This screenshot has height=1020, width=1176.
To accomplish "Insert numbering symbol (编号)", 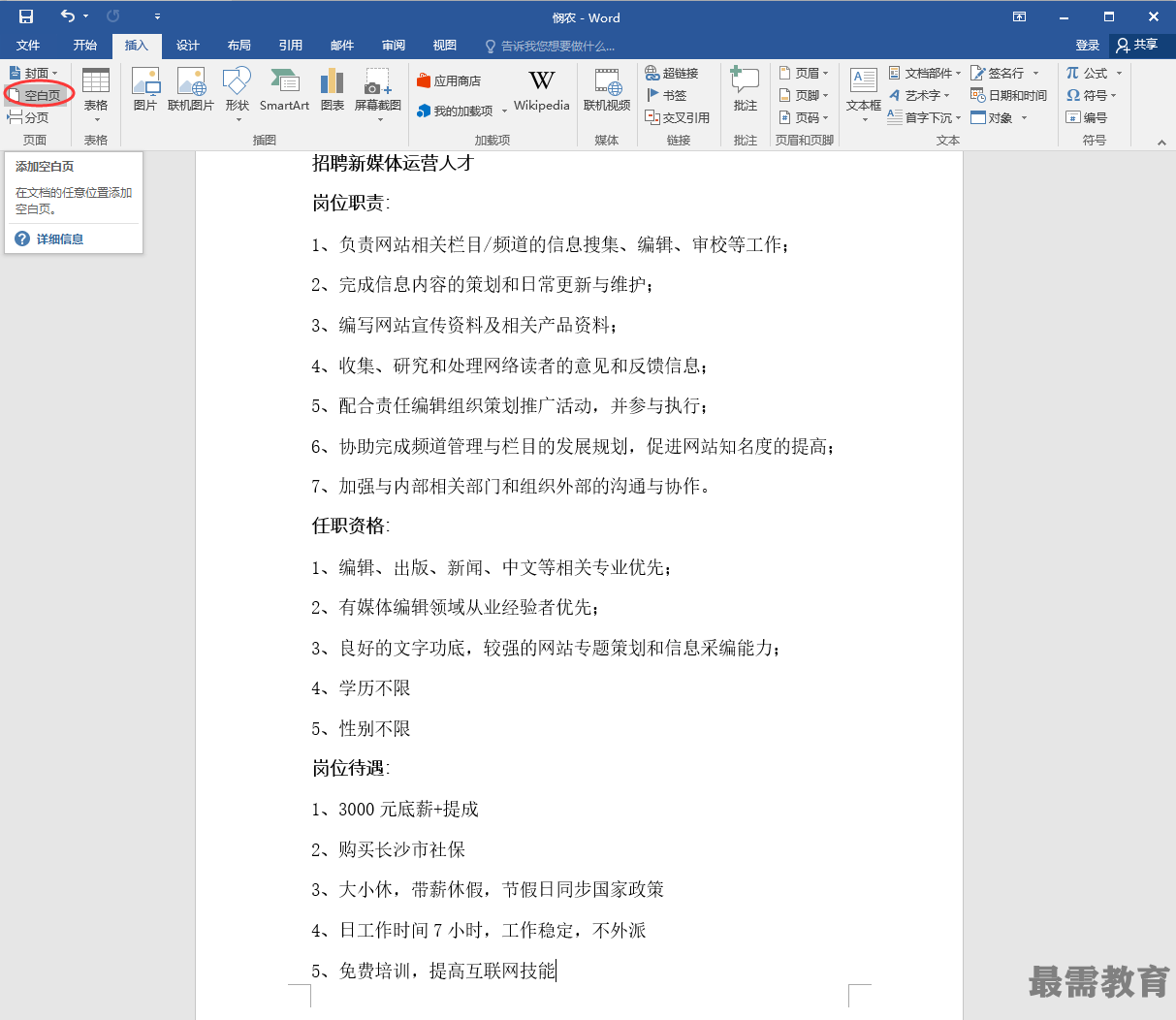I will (x=1087, y=117).
